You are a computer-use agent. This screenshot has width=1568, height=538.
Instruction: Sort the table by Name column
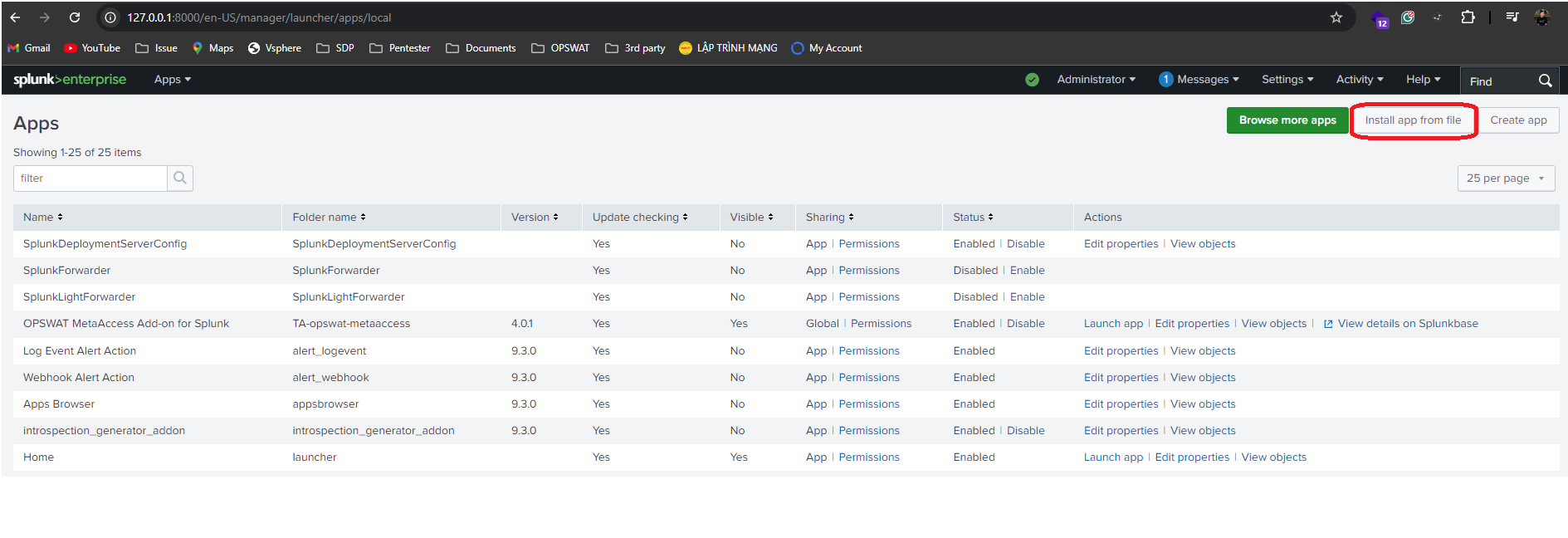43,218
